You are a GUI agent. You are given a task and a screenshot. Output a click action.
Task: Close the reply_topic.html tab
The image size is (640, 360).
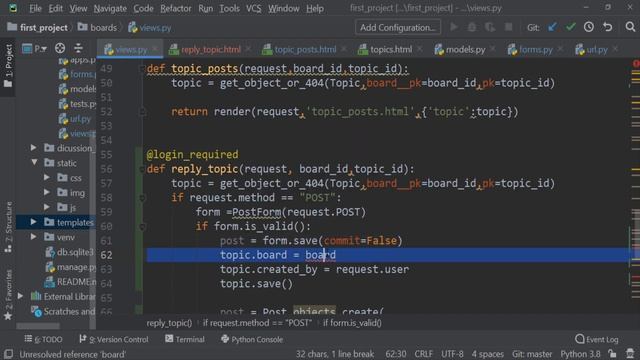click(x=248, y=49)
